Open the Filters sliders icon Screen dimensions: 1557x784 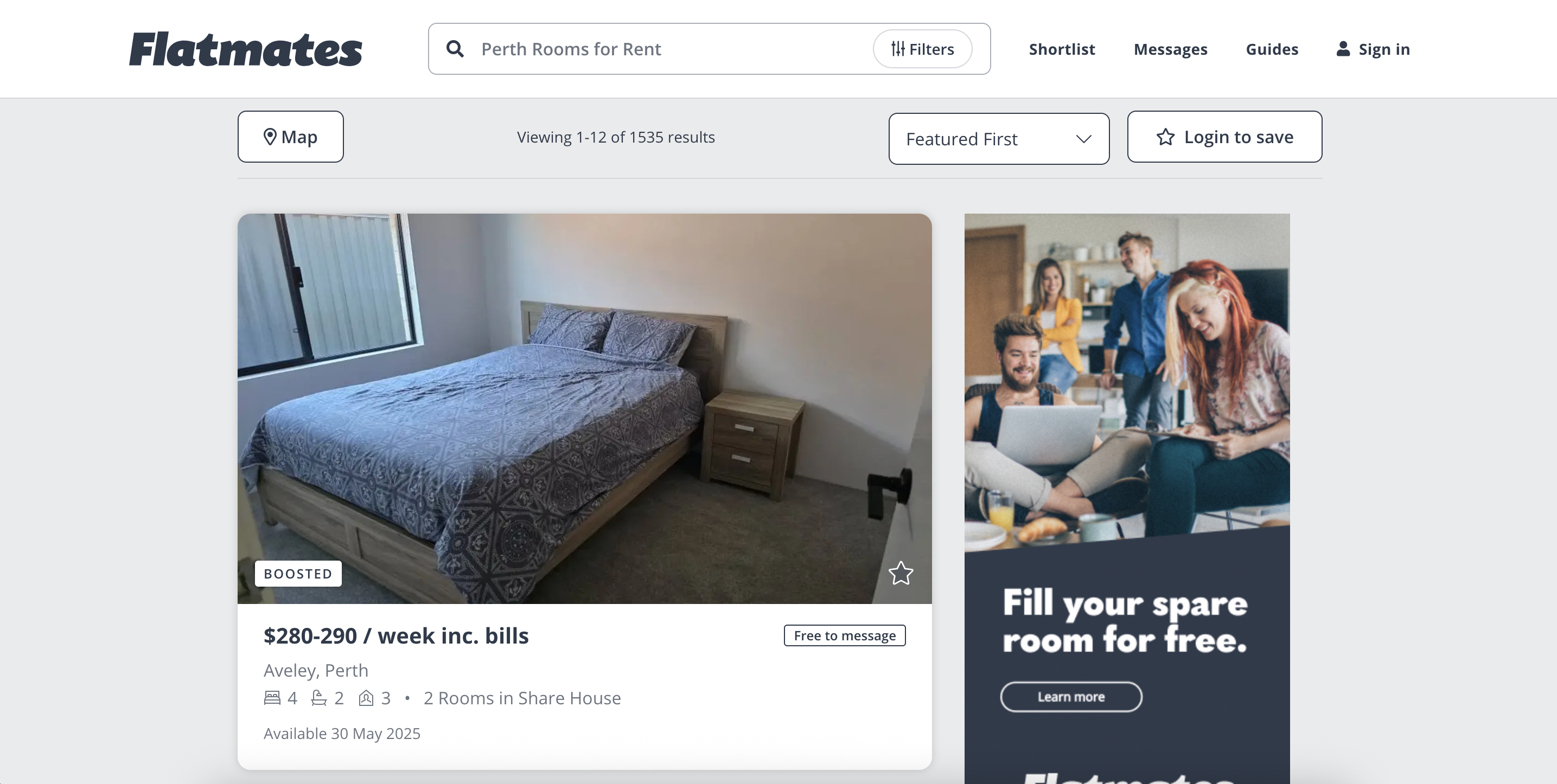click(898, 49)
